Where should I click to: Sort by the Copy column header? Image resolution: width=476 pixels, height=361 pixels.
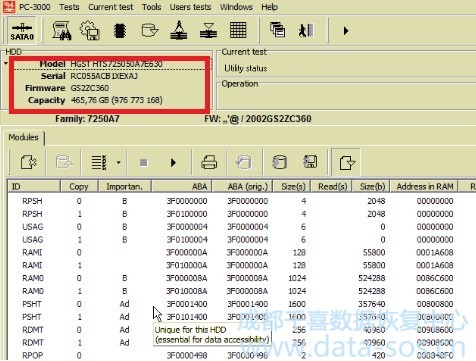coord(79,187)
